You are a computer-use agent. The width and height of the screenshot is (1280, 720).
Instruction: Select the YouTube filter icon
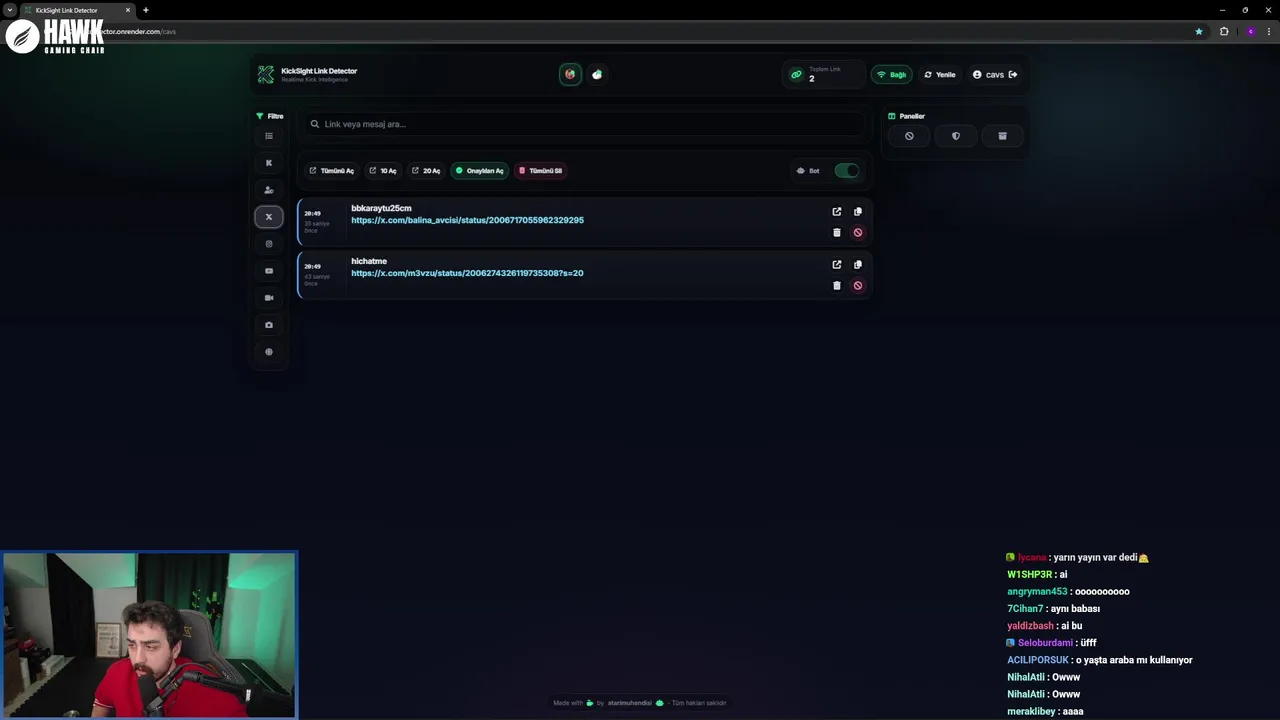click(268, 271)
